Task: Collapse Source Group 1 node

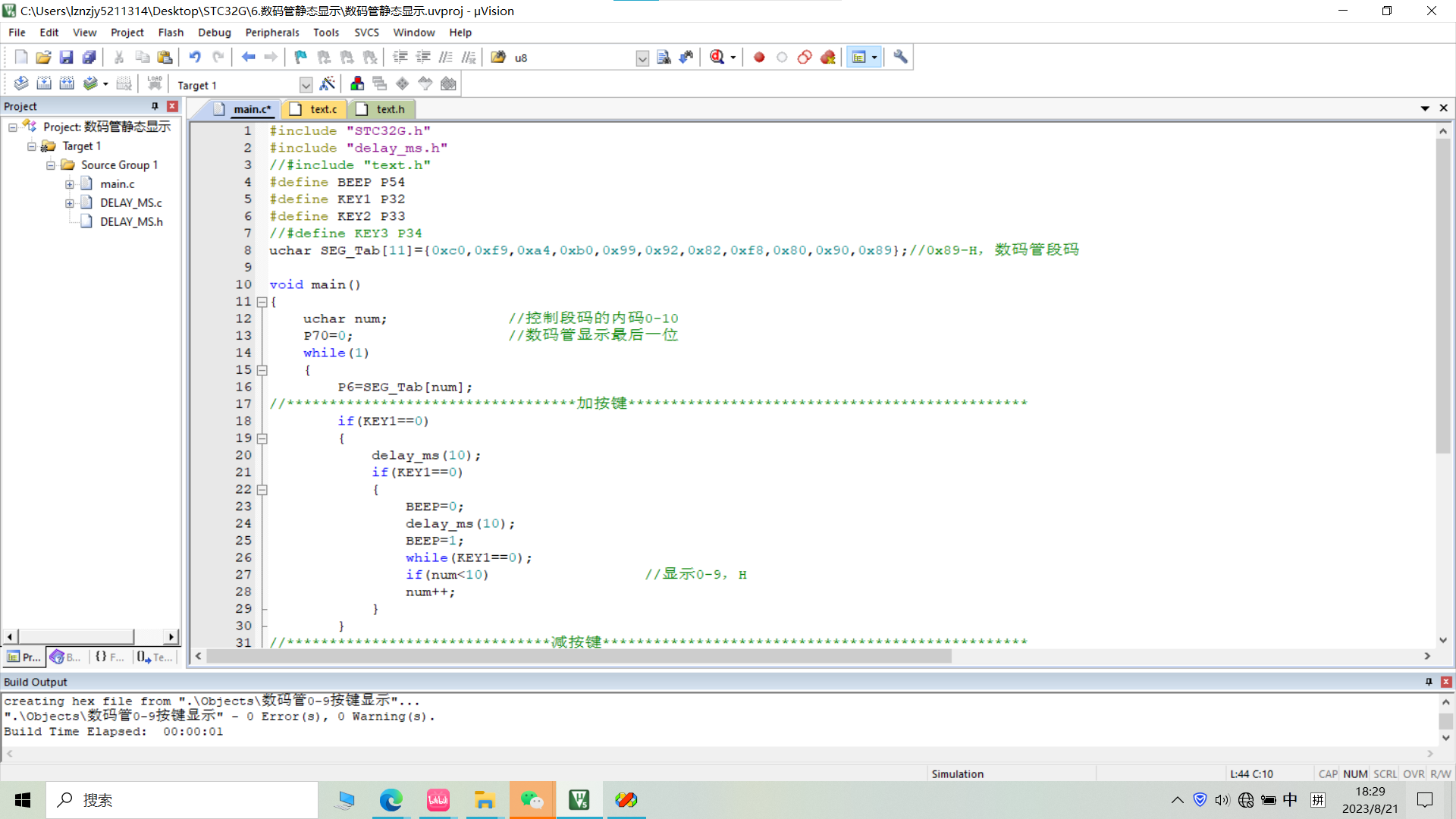Action: click(x=51, y=165)
